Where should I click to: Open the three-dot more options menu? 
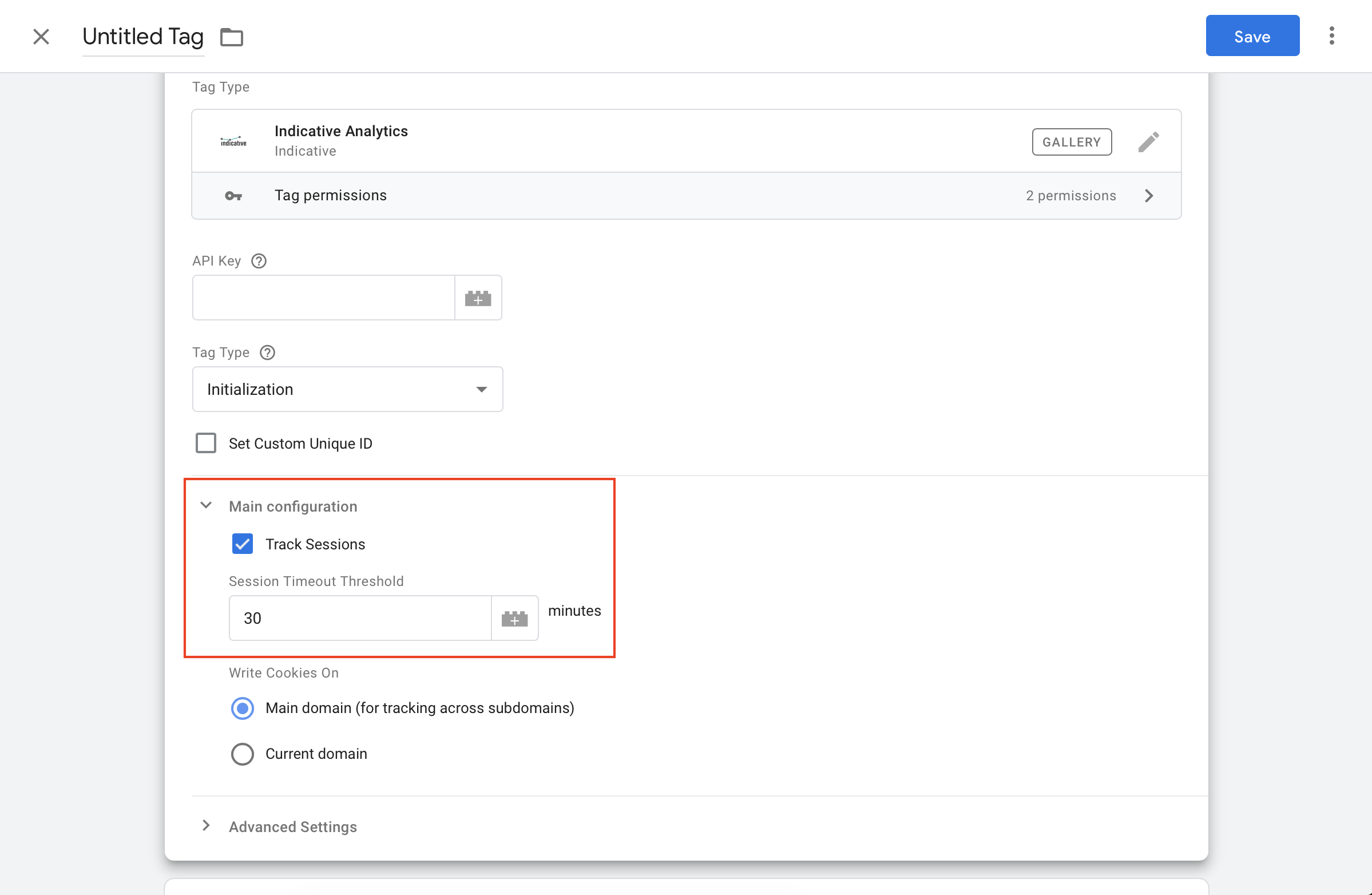click(1331, 35)
